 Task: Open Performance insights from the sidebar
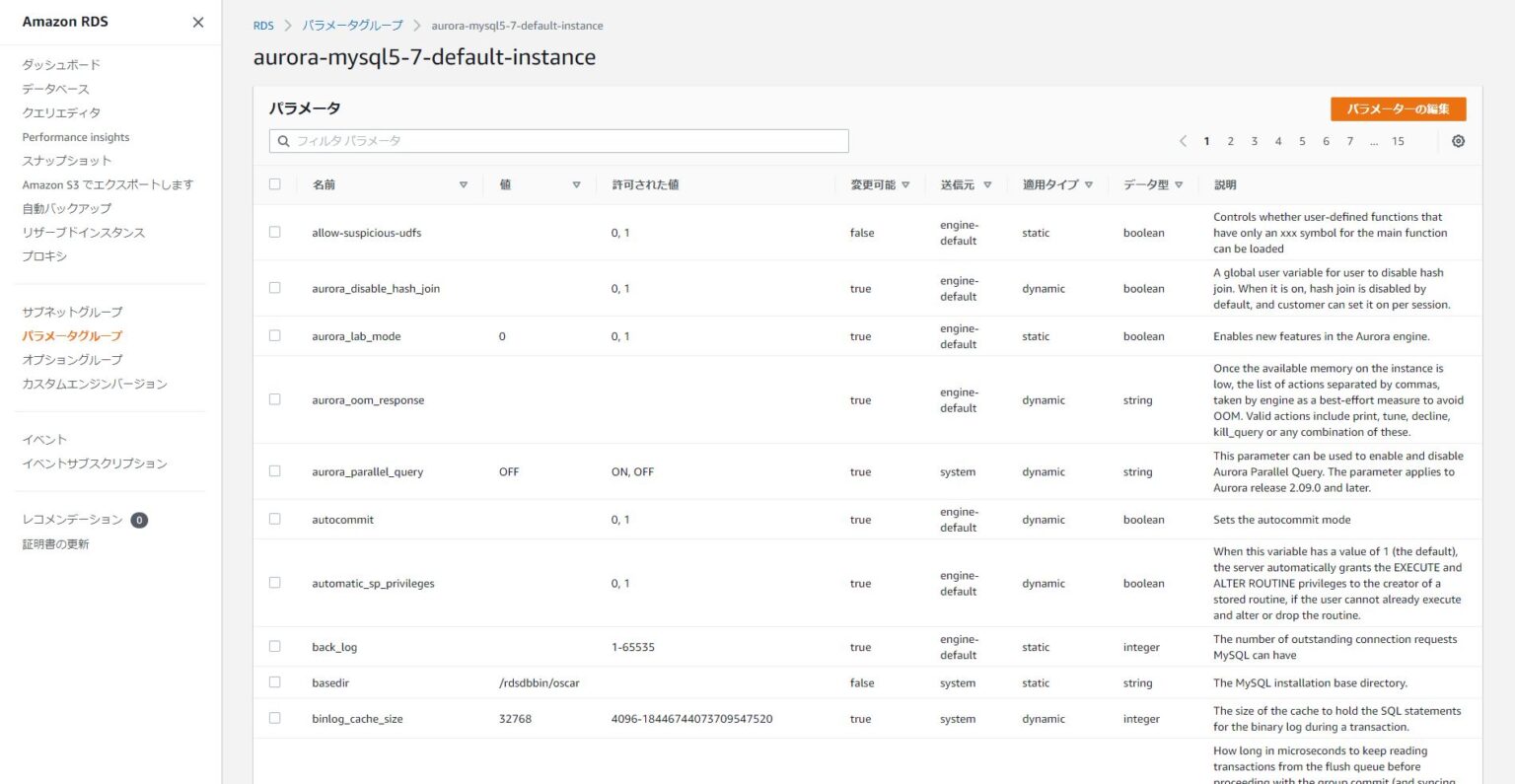76,136
